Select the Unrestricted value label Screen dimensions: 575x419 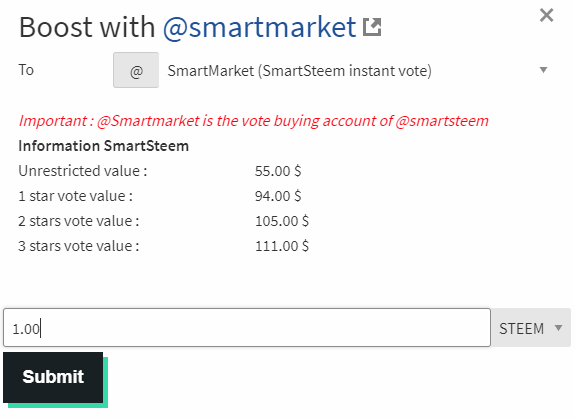point(83,171)
